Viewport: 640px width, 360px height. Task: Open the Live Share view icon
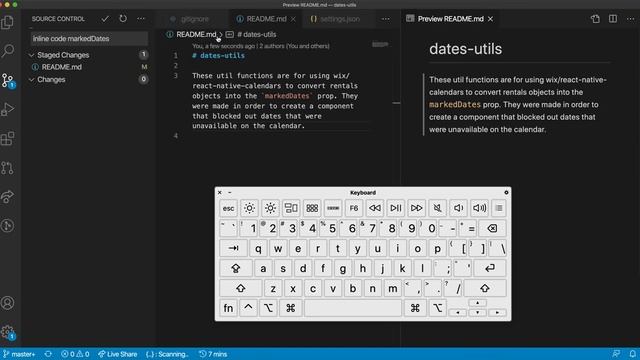[x=7, y=197]
